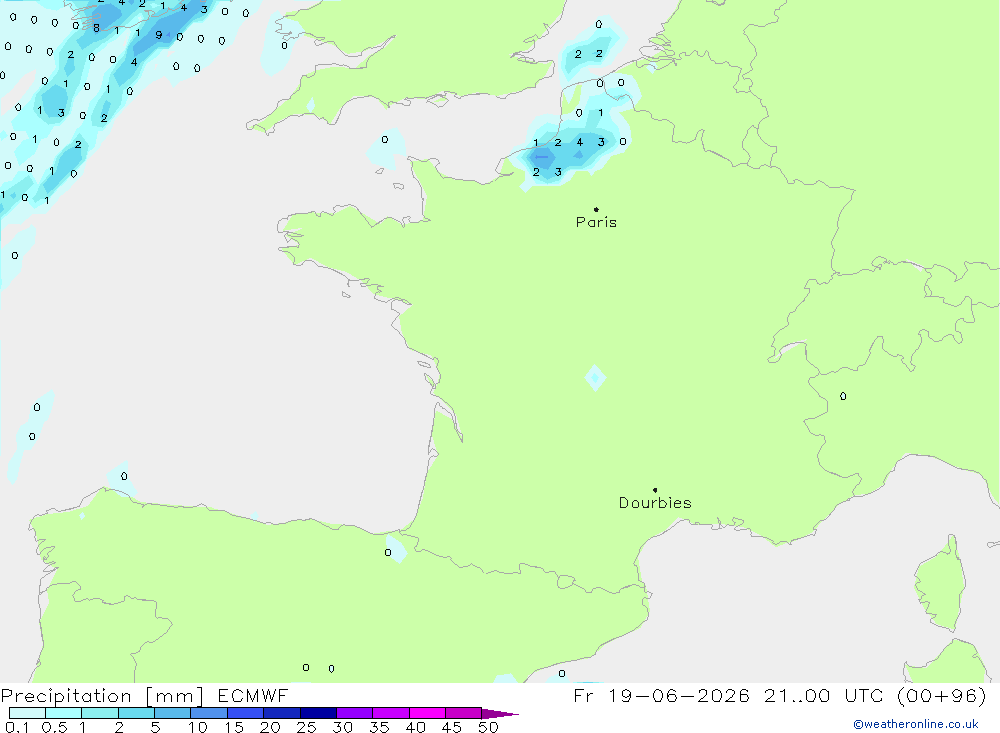
Task: Click the lone 0 value over northern Italy
Action: coord(843,396)
